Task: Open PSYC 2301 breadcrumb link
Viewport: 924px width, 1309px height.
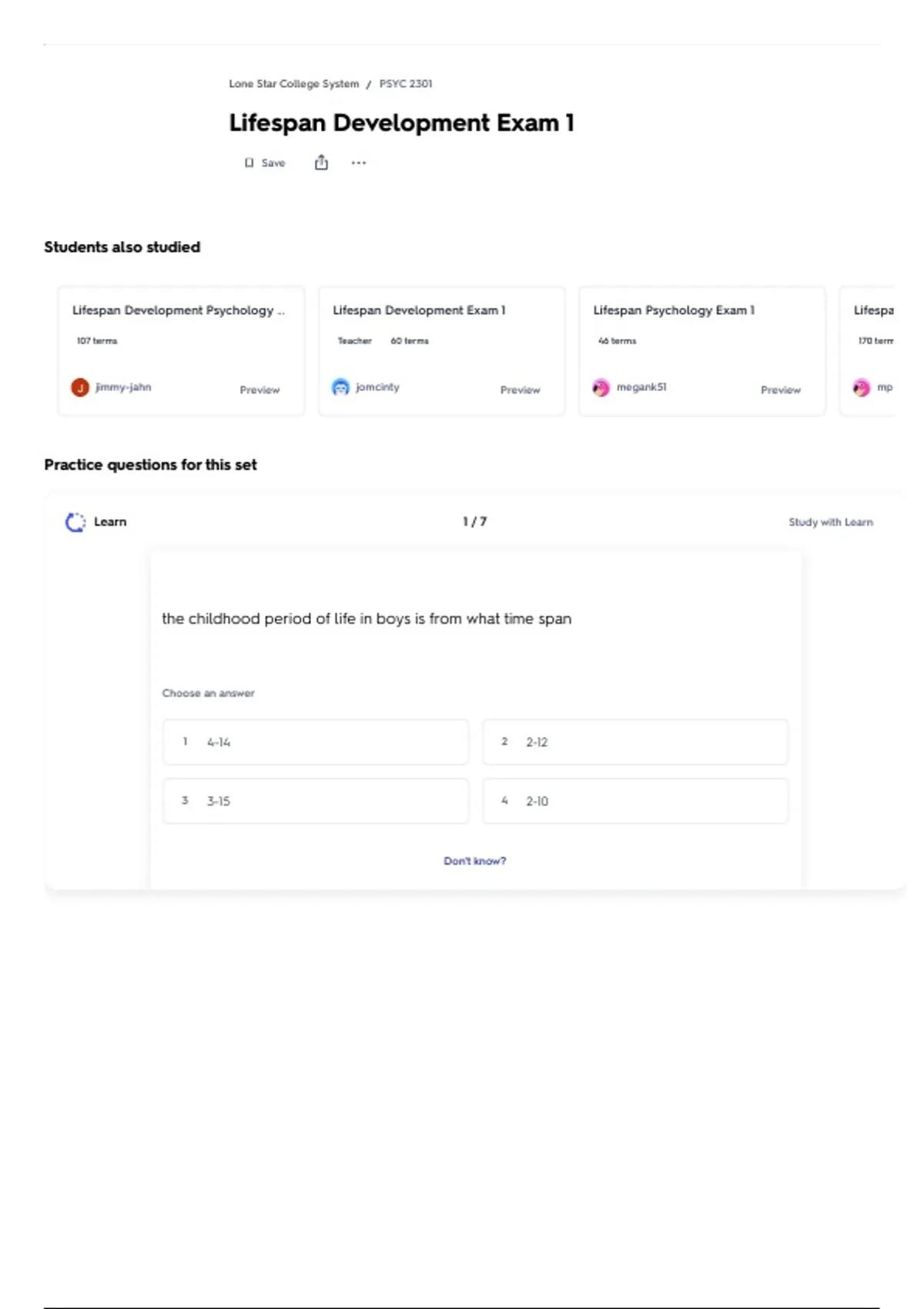Action: [406, 83]
